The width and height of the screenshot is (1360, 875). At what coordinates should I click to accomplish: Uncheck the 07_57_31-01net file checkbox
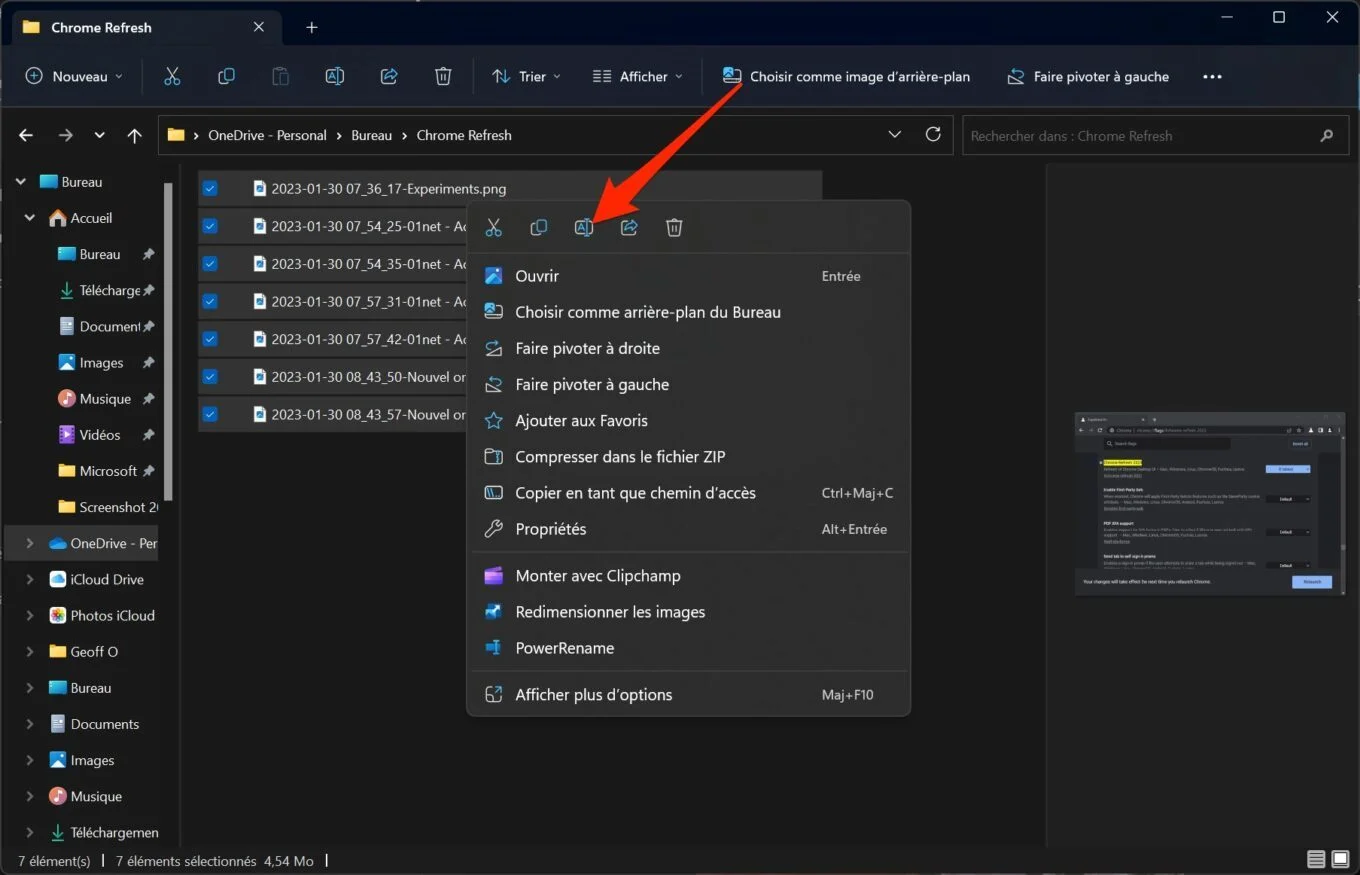210,301
